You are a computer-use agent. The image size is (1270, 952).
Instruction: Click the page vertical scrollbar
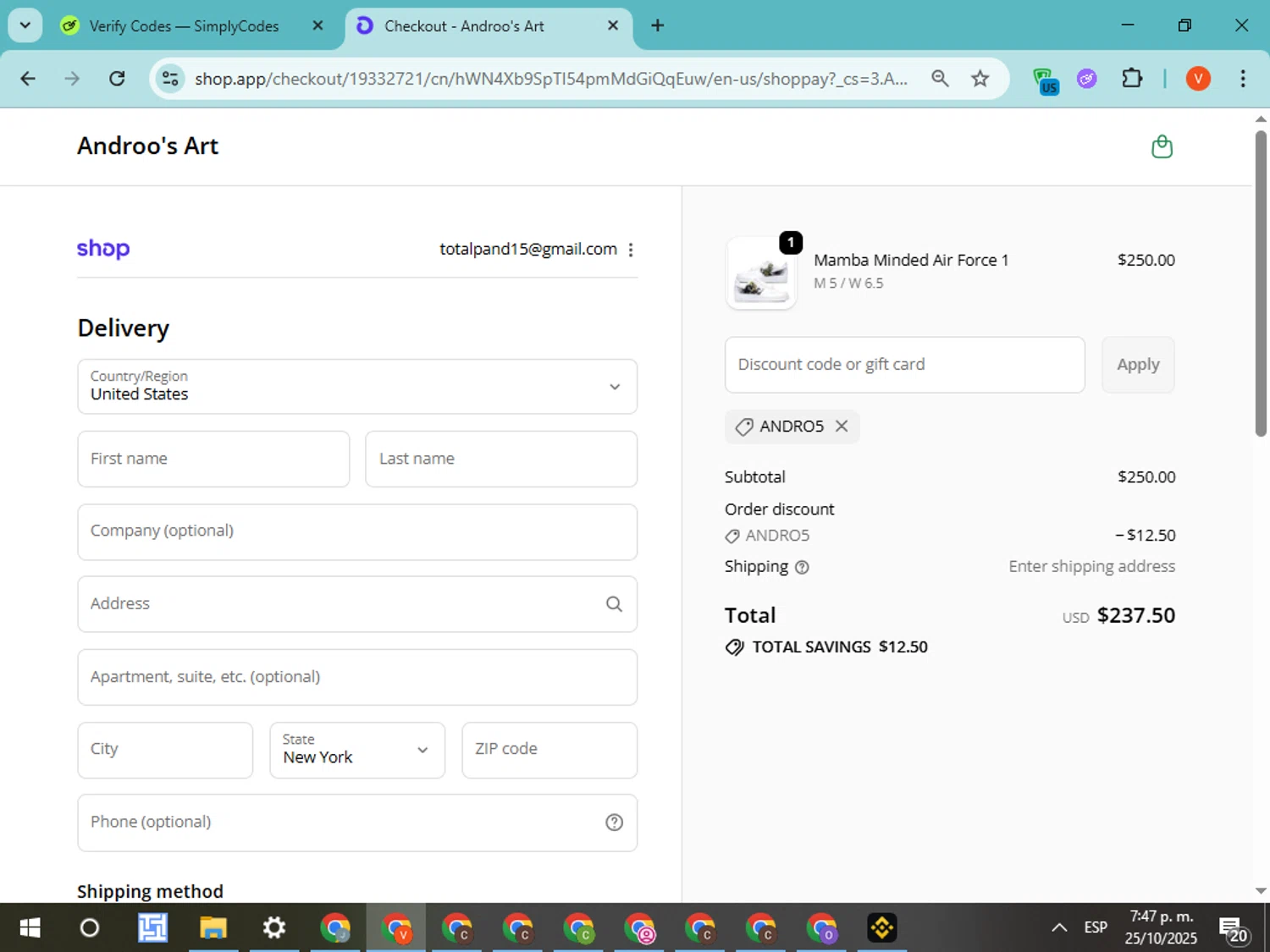pyautogui.click(x=1261, y=283)
